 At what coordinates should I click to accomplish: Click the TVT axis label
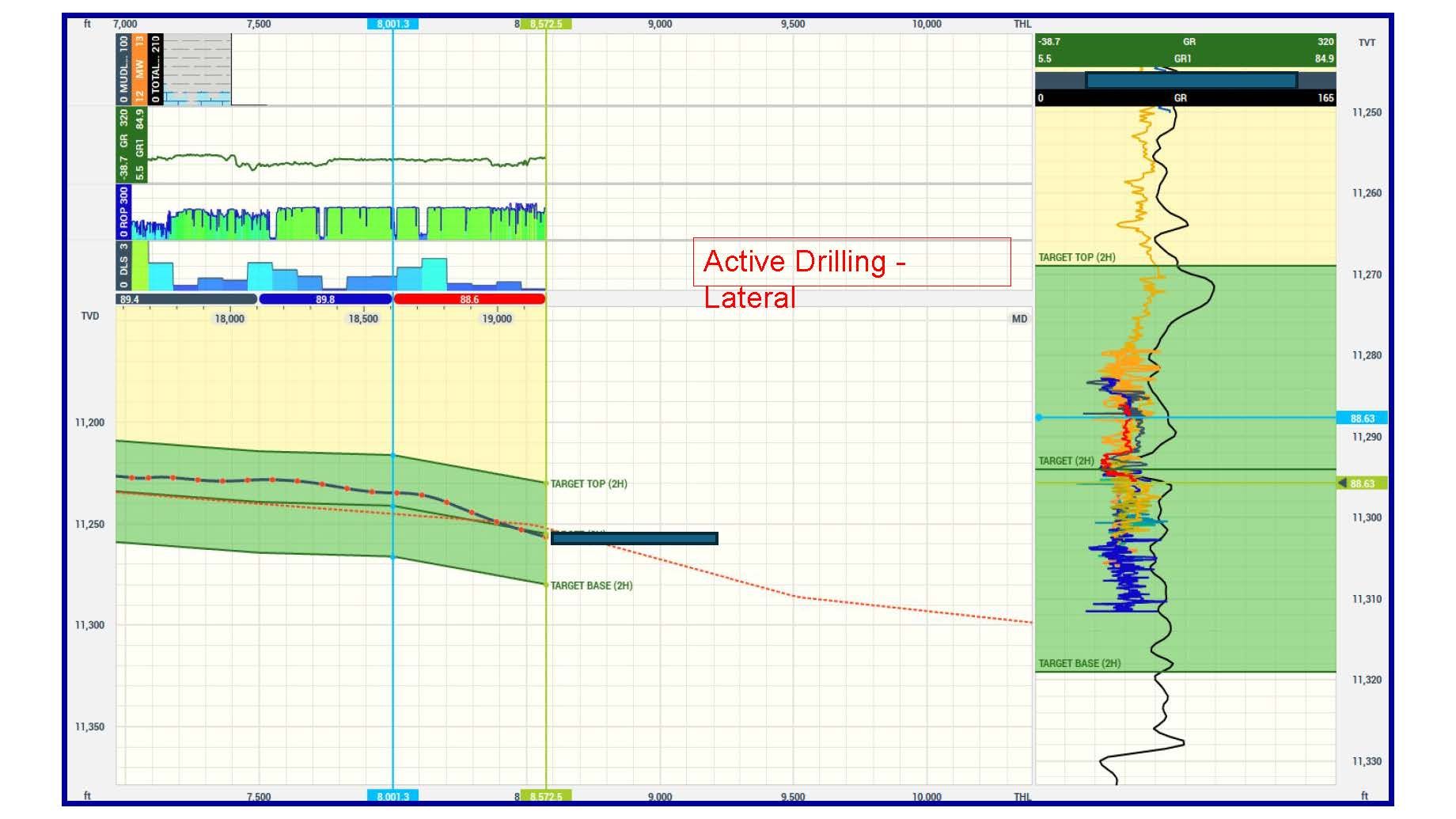pos(1367,43)
